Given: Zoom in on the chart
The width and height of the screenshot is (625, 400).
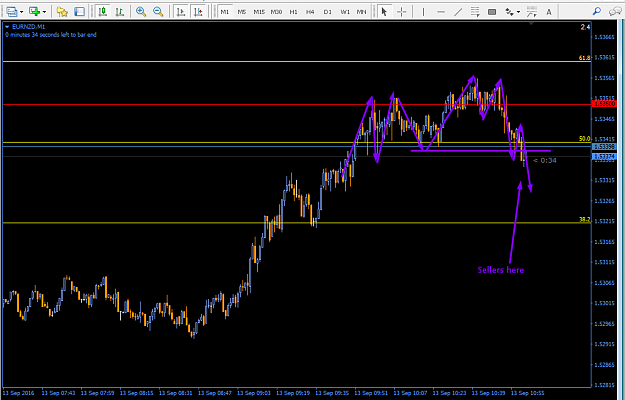Looking at the screenshot, I should coord(141,12).
